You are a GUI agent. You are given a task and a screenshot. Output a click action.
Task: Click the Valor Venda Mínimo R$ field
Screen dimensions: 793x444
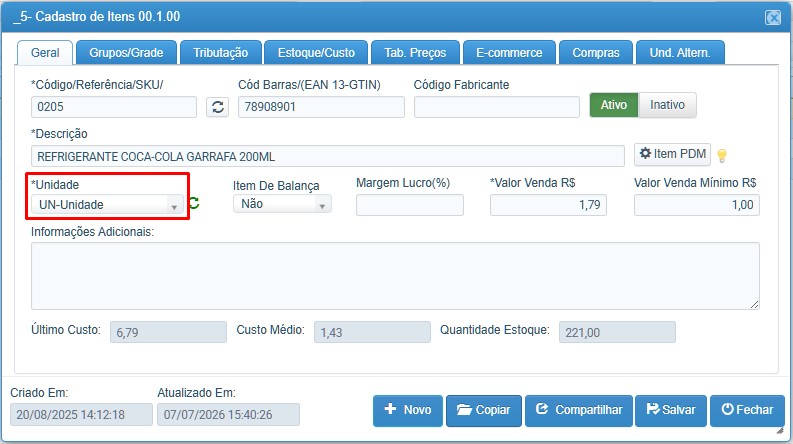click(697, 205)
